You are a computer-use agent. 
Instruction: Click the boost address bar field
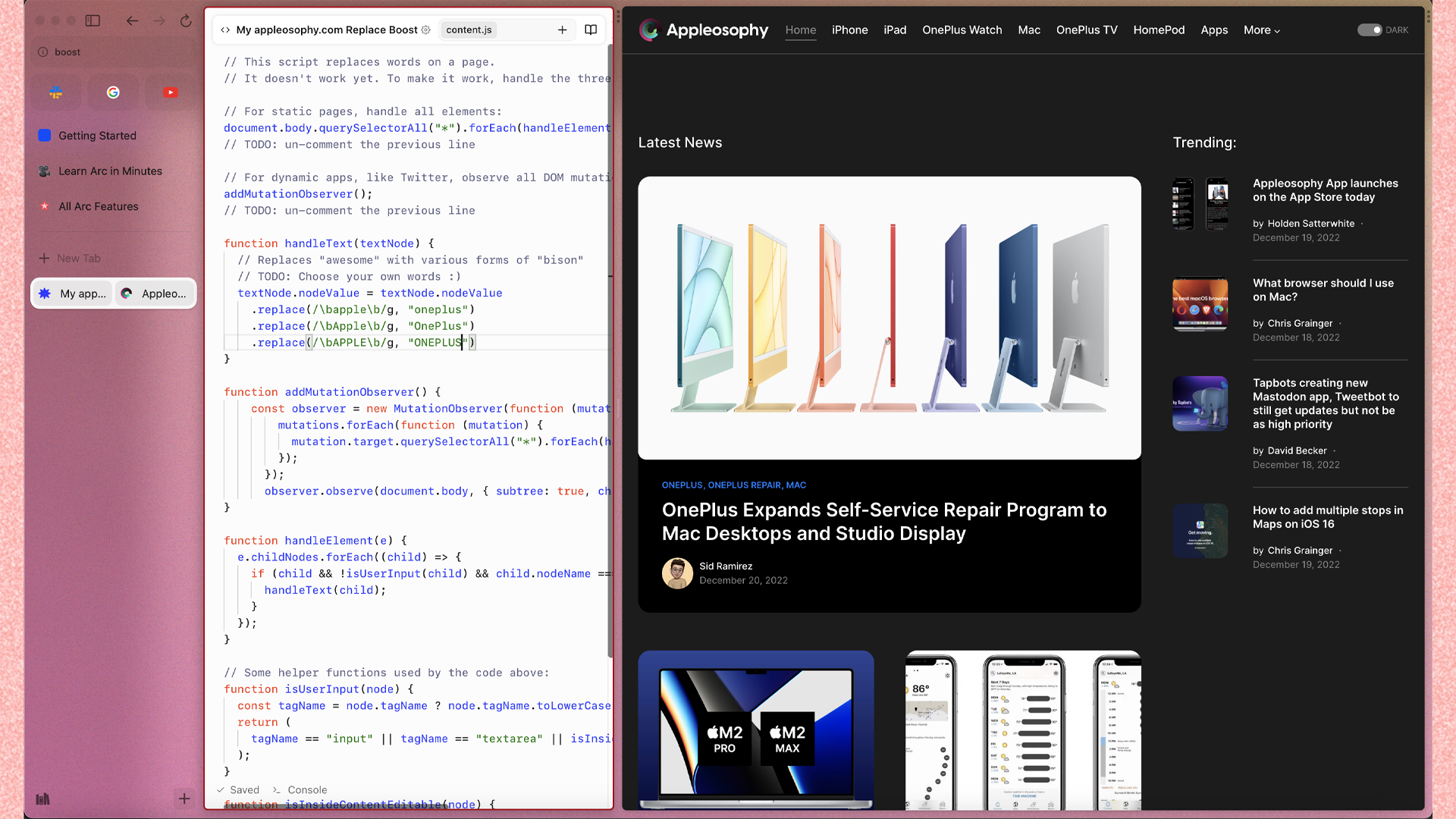coord(114,52)
